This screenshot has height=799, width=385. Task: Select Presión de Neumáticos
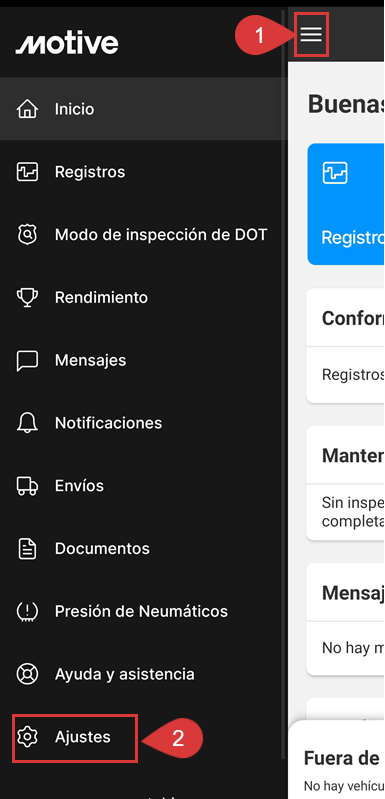pos(144,611)
